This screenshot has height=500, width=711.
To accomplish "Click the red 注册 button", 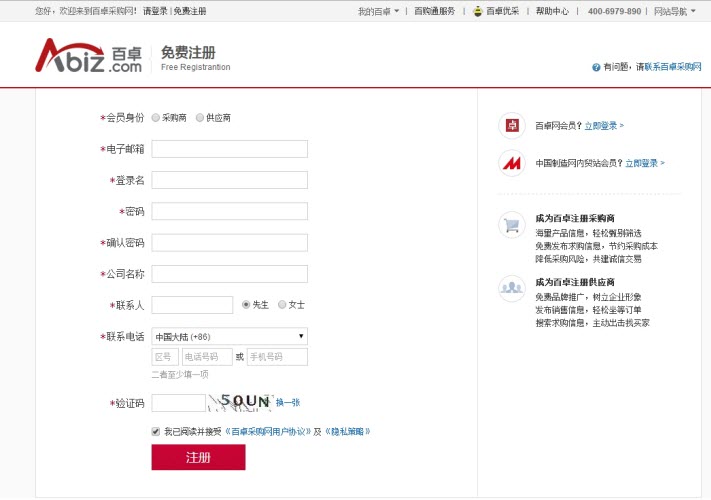I will coord(198,457).
